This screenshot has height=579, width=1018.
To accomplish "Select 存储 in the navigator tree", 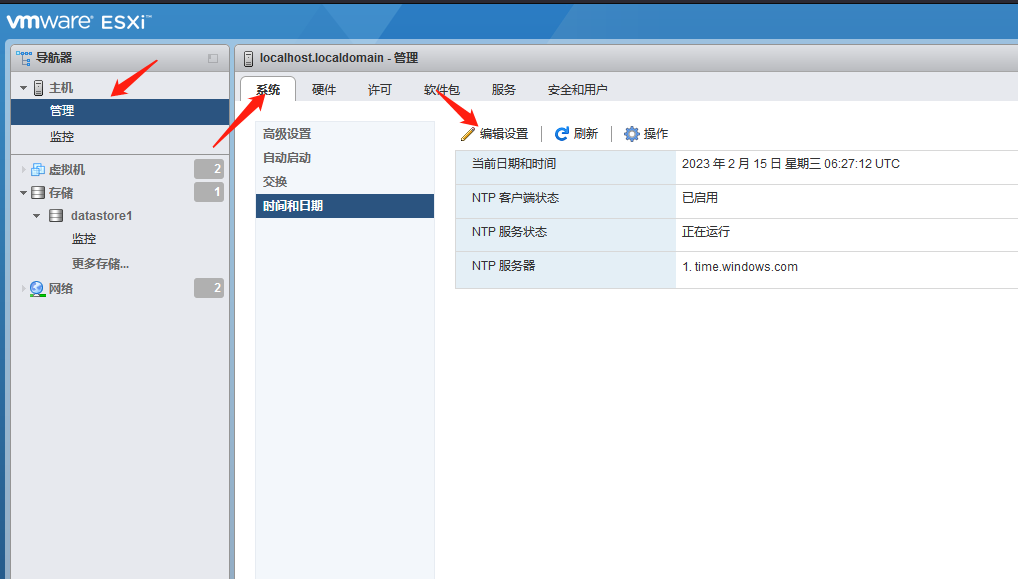I will coord(61,193).
